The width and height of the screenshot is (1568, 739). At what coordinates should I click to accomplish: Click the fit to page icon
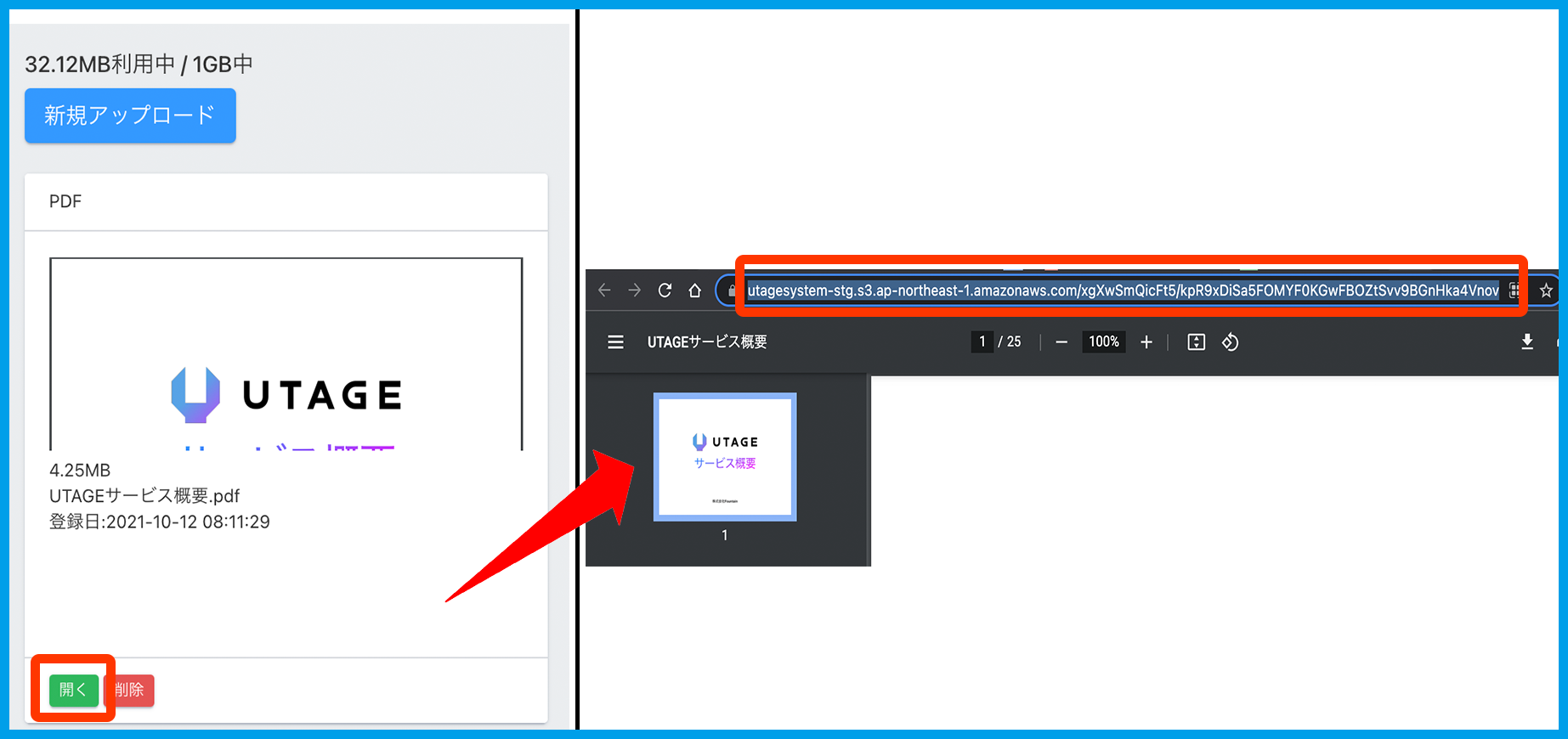(1196, 342)
